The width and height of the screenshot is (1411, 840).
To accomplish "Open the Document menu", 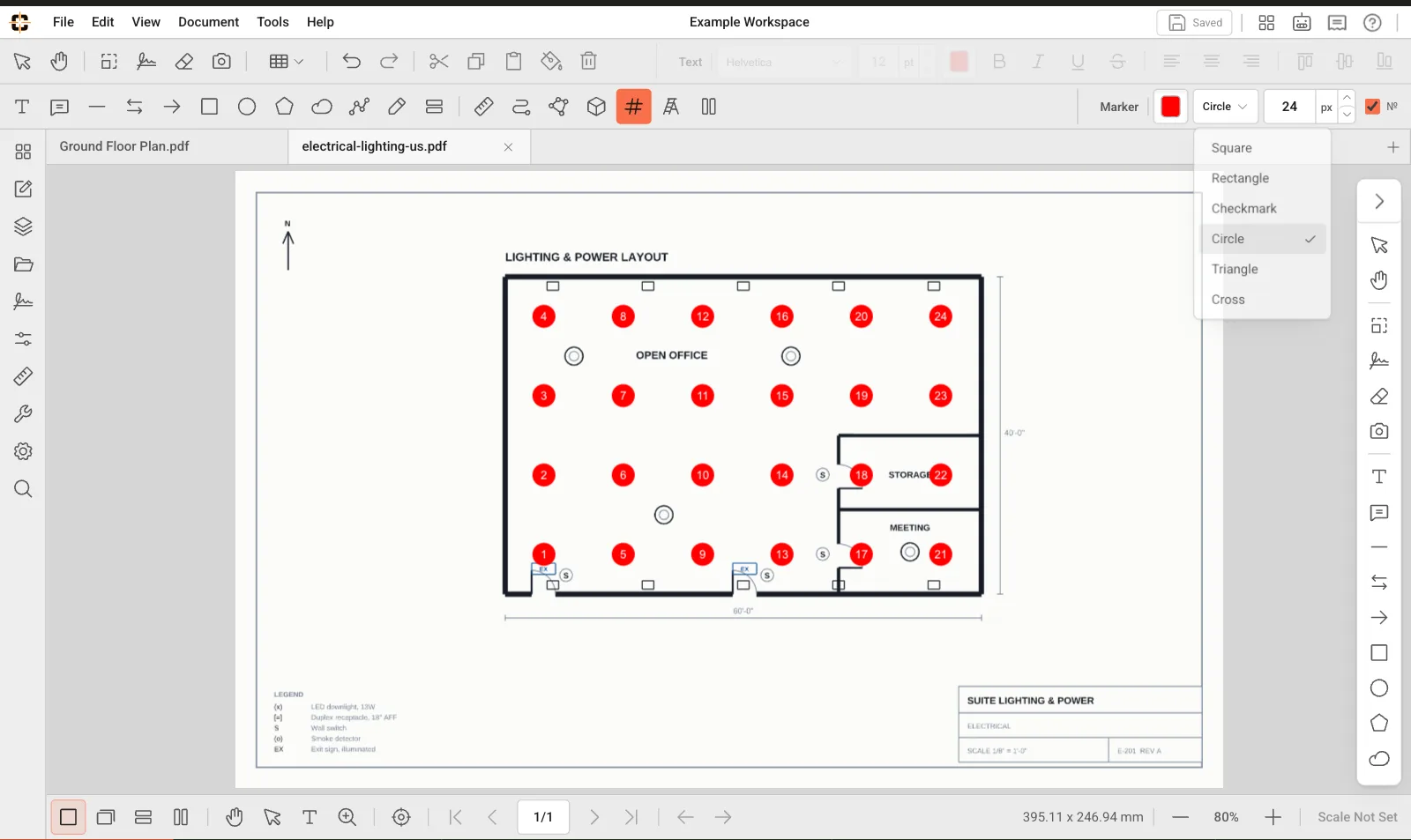I will 208,22.
